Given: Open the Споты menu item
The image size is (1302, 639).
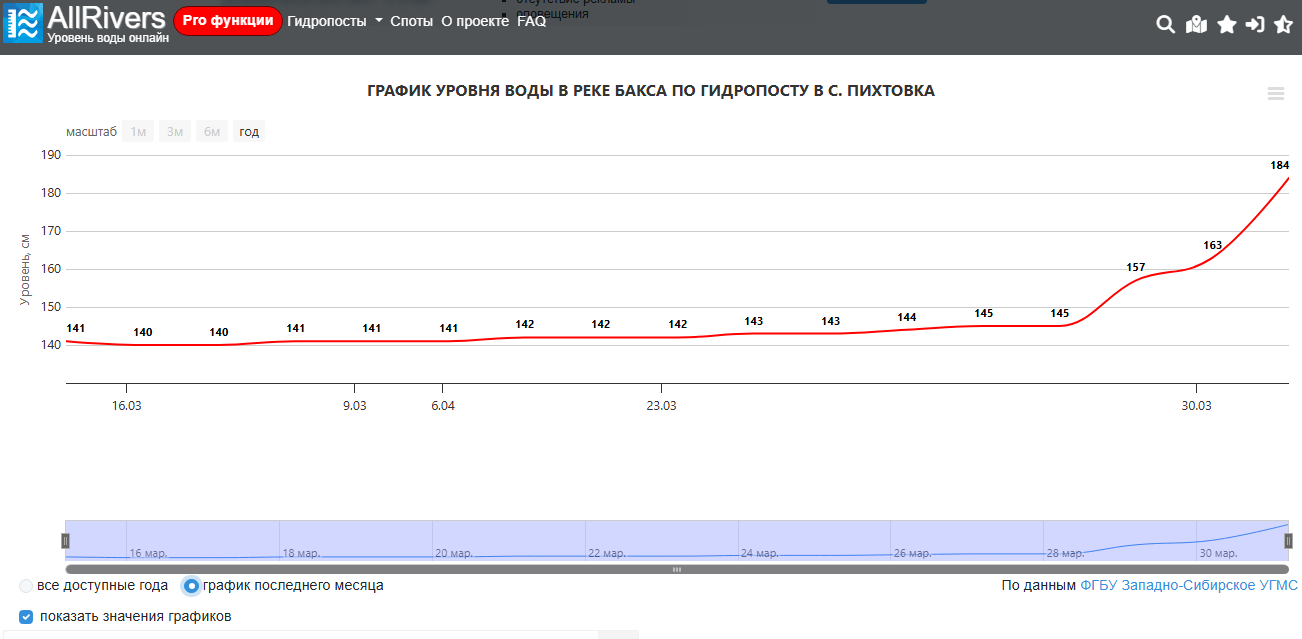Looking at the screenshot, I should coord(411,21).
